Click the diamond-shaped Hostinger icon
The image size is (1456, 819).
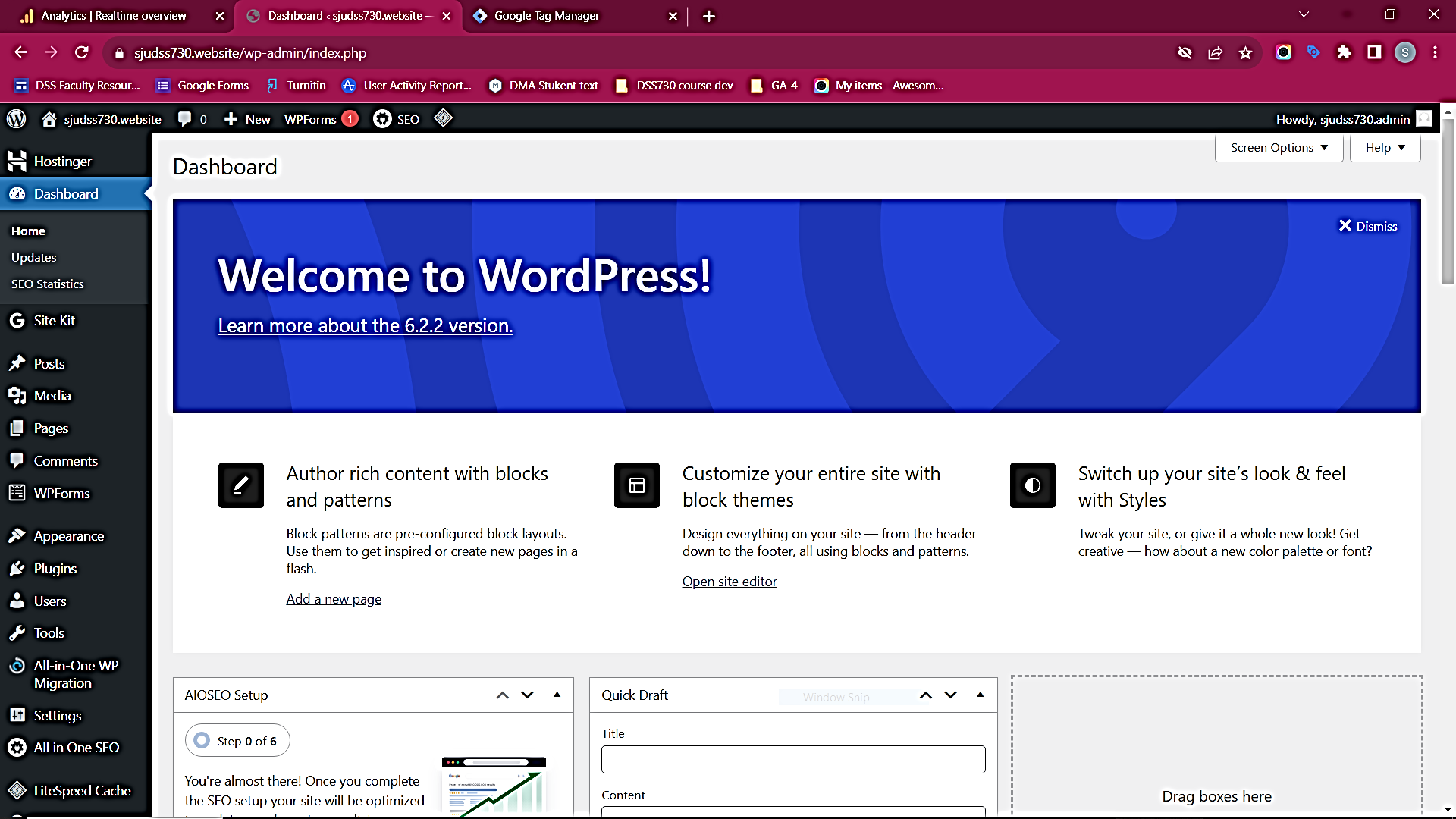click(x=443, y=119)
